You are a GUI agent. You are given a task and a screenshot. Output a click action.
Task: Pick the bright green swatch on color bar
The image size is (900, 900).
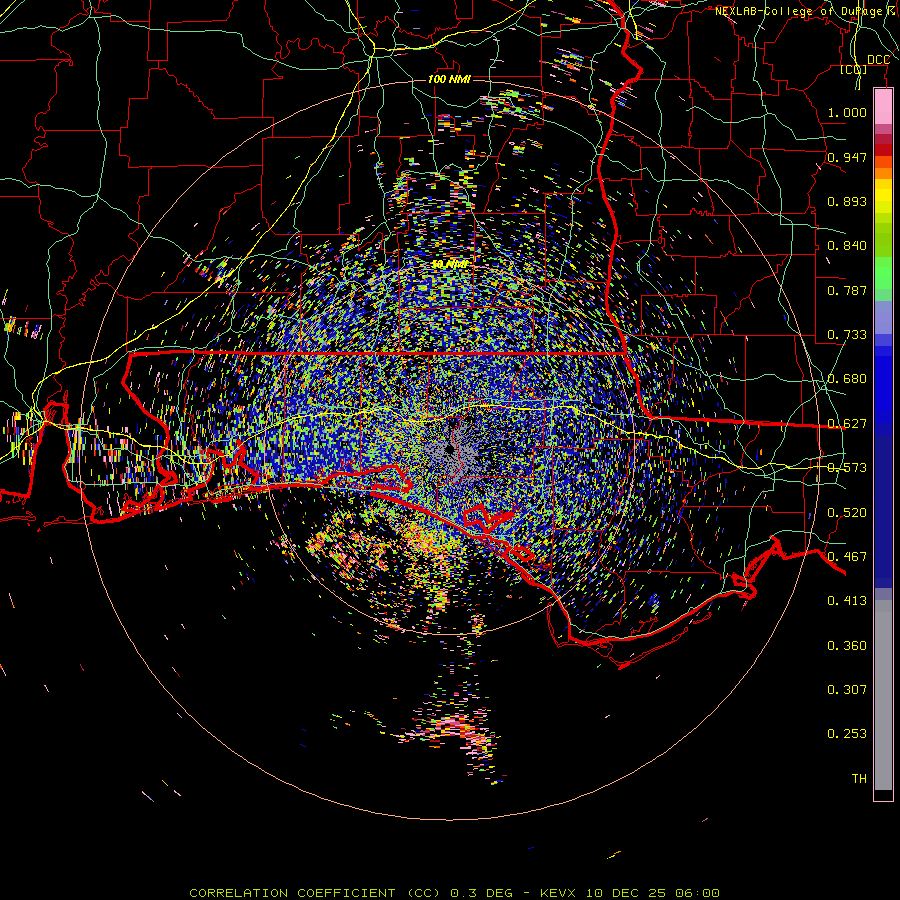[883, 273]
